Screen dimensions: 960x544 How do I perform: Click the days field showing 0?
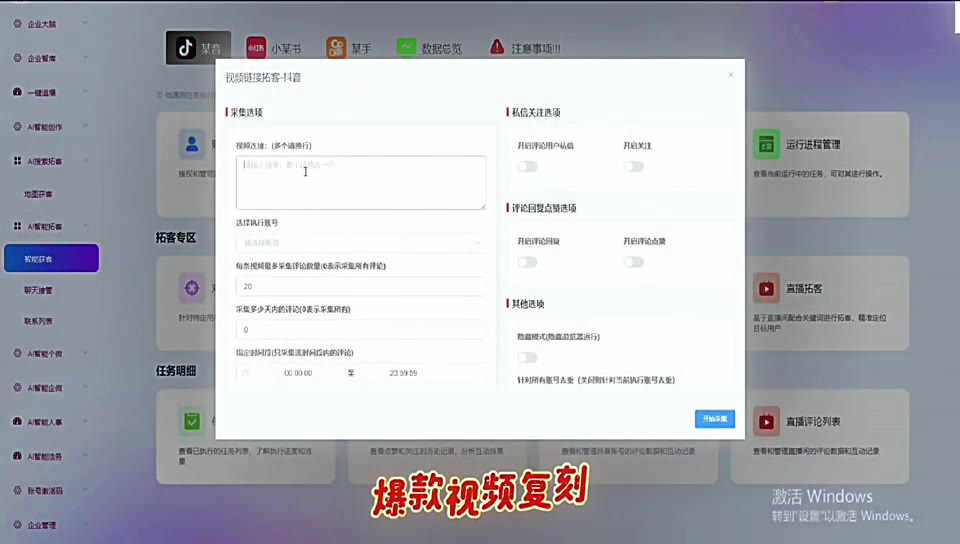(x=361, y=330)
